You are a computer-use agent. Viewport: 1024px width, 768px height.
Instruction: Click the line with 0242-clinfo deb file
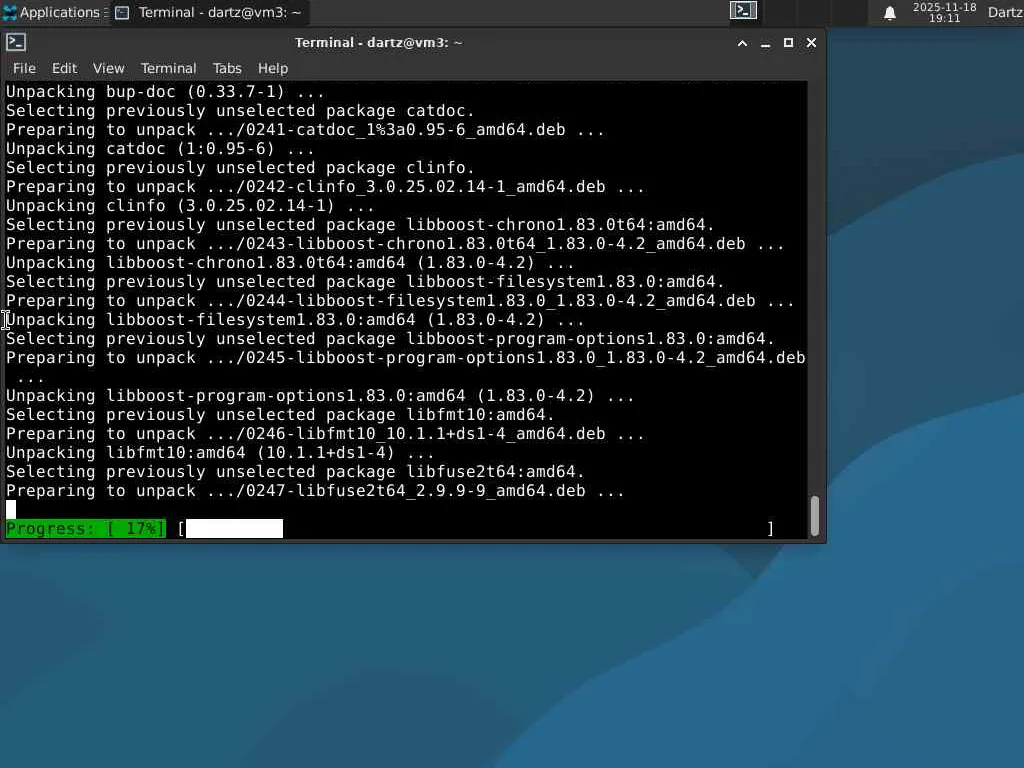click(x=325, y=186)
